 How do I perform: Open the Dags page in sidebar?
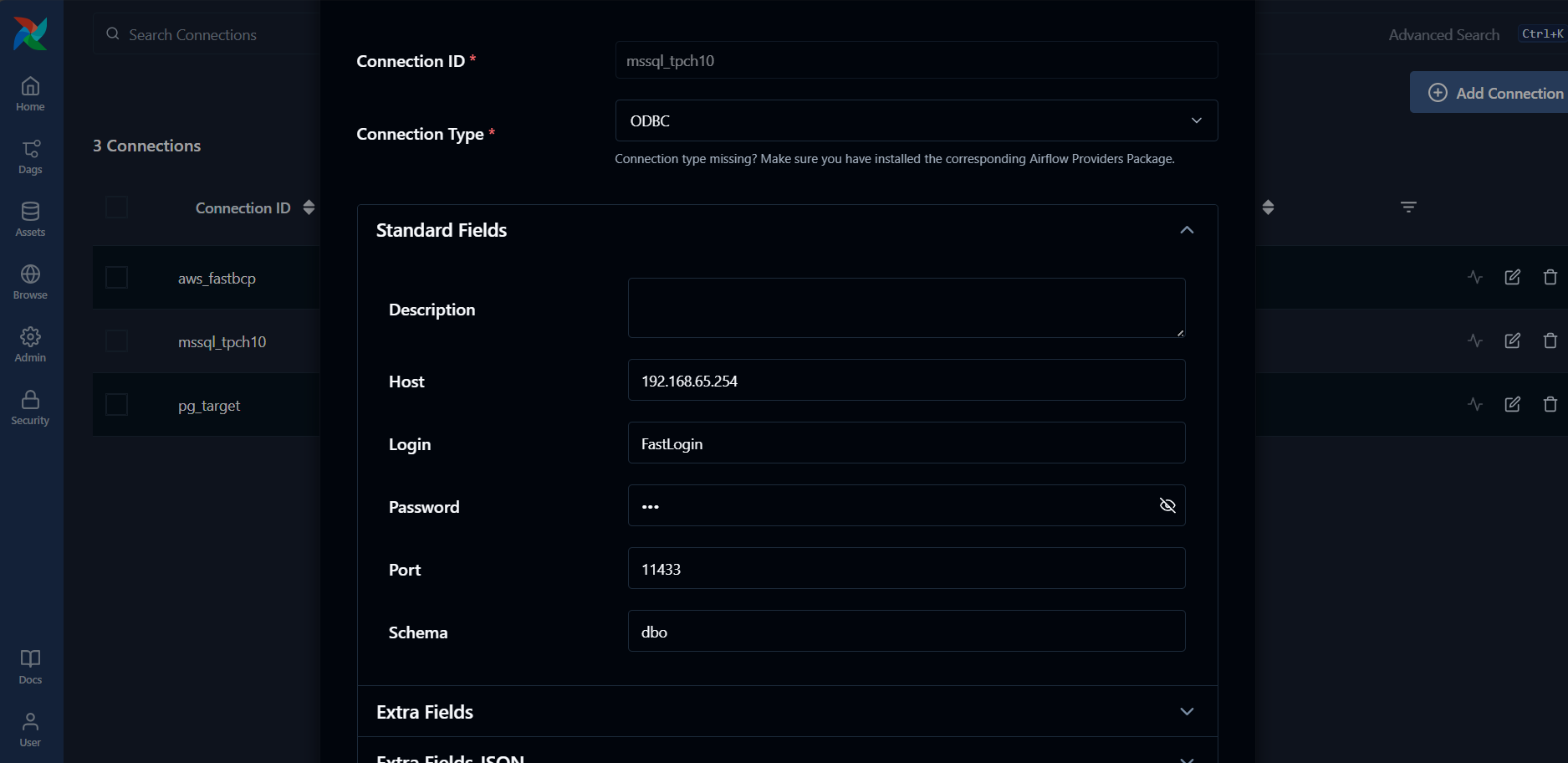click(30, 156)
